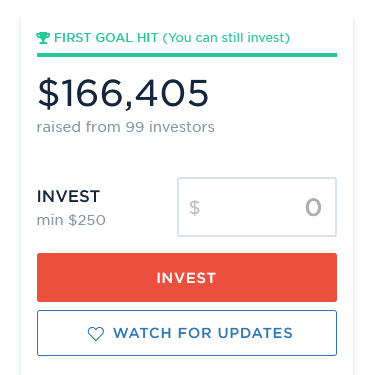Click the WATCH word next to the heart
376x375 pixels.
tap(143, 333)
